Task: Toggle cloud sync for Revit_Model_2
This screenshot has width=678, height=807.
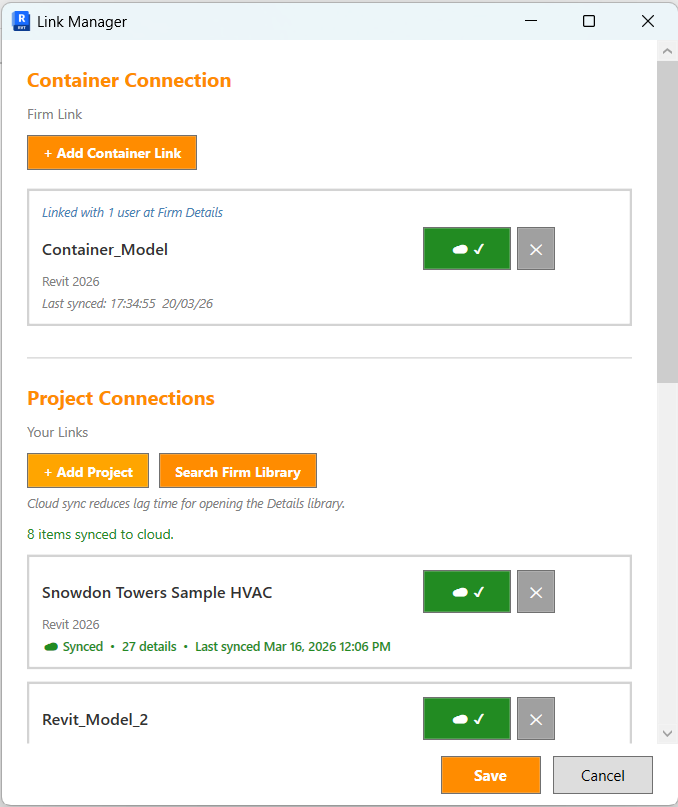Action: coord(467,718)
